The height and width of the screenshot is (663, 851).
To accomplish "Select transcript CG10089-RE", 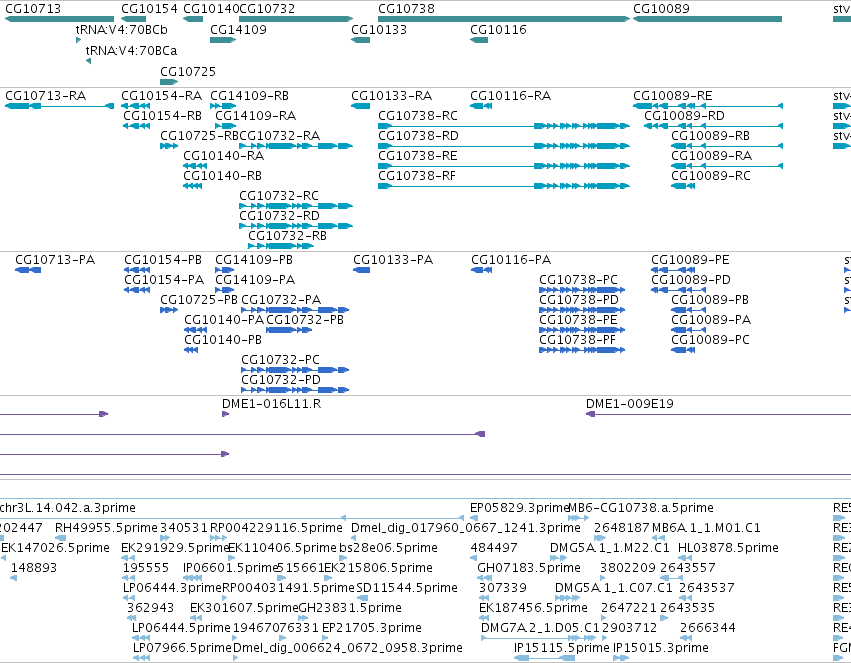I will tap(672, 96).
